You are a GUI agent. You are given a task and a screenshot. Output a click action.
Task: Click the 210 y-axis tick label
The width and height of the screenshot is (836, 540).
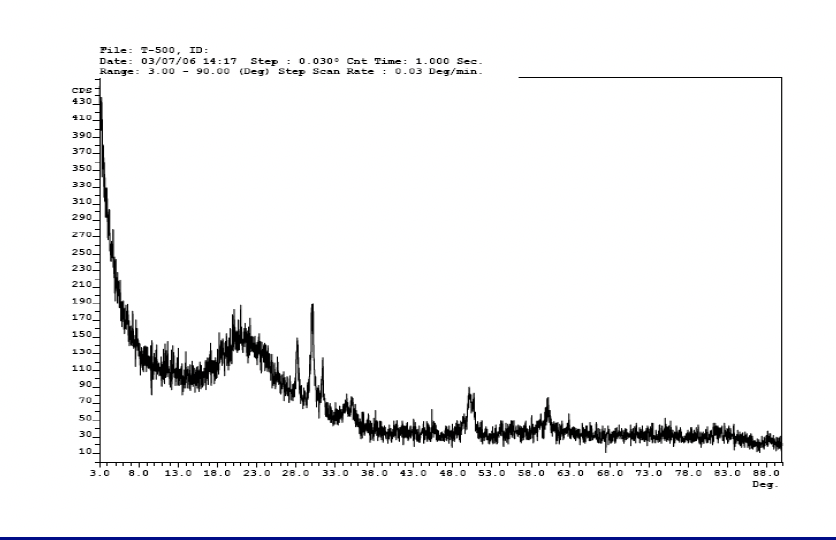tap(82, 285)
